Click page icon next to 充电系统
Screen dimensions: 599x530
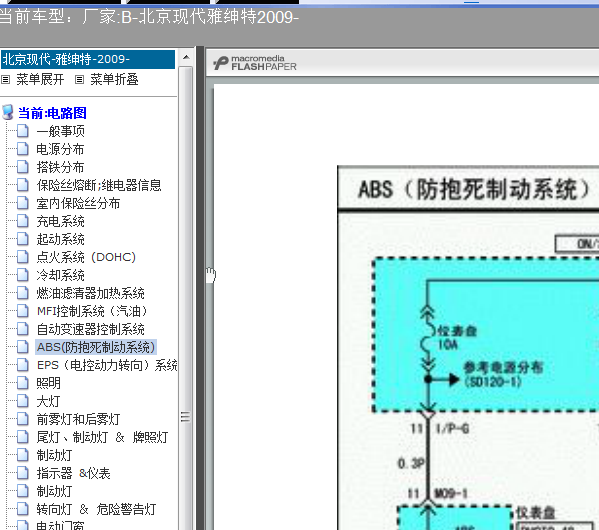tap(23, 221)
